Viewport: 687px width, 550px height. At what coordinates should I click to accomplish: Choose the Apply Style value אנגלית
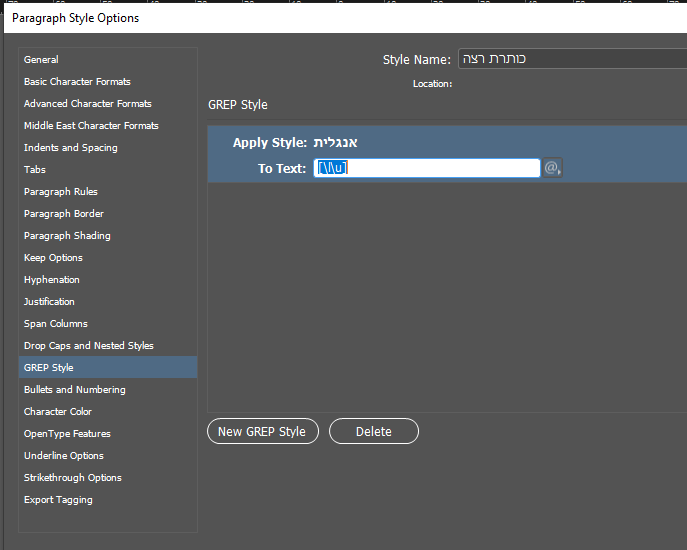[336, 142]
